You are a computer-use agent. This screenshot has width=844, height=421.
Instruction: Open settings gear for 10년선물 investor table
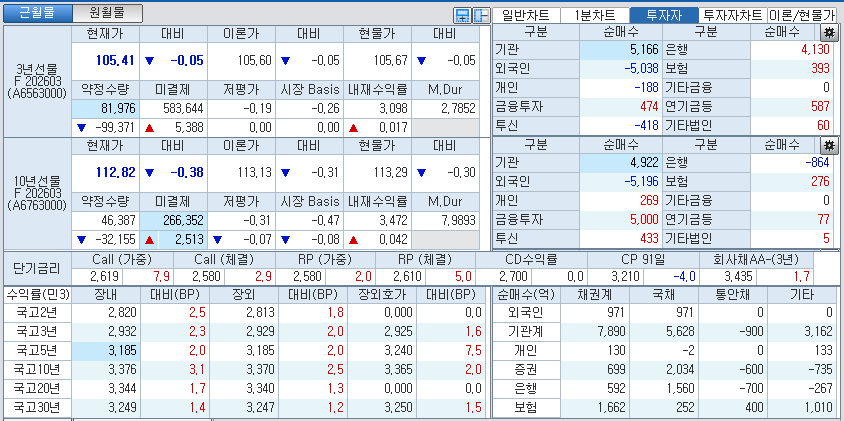coord(828,144)
